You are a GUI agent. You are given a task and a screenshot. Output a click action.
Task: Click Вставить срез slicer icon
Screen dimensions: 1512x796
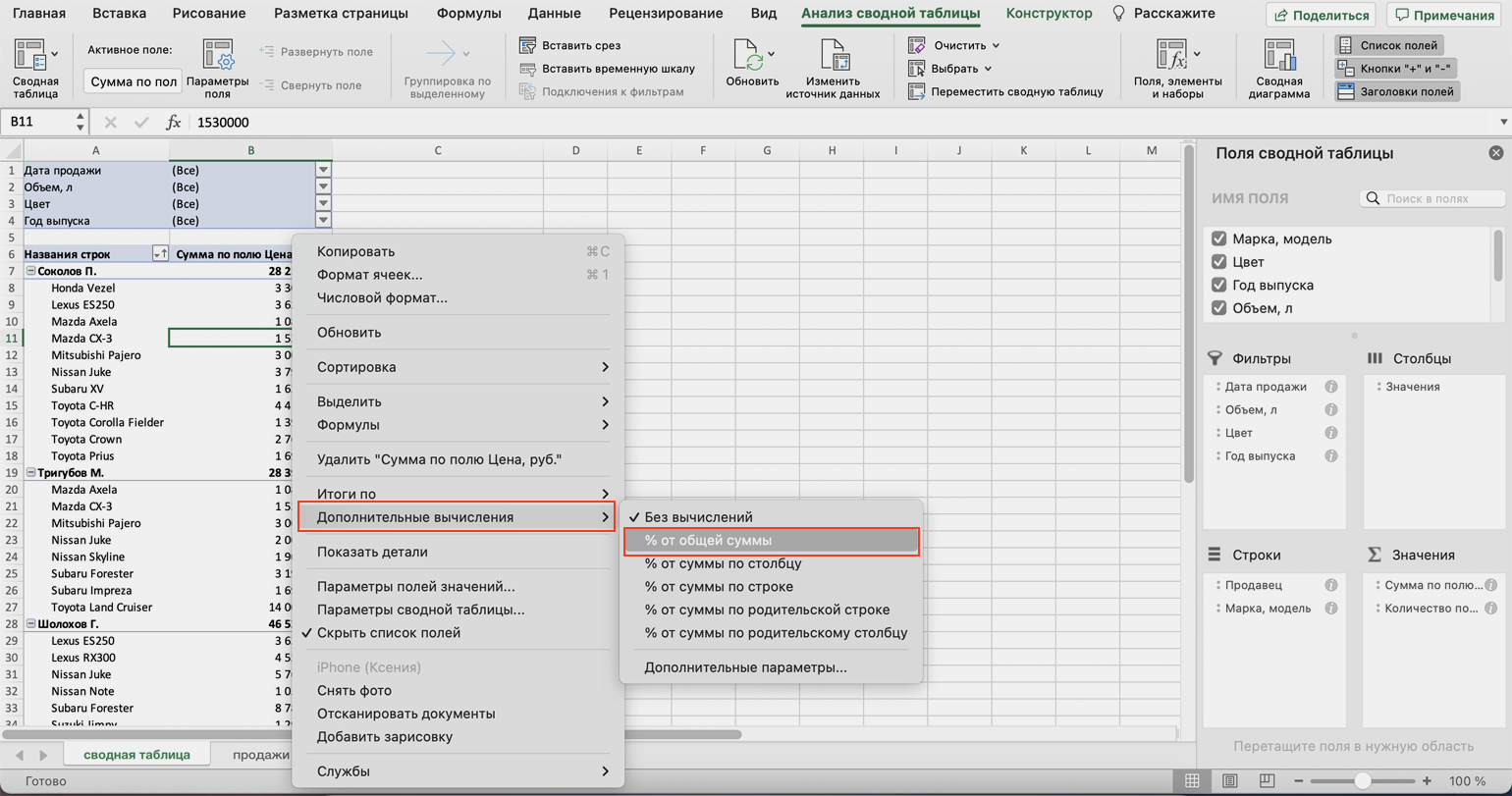(527, 46)
